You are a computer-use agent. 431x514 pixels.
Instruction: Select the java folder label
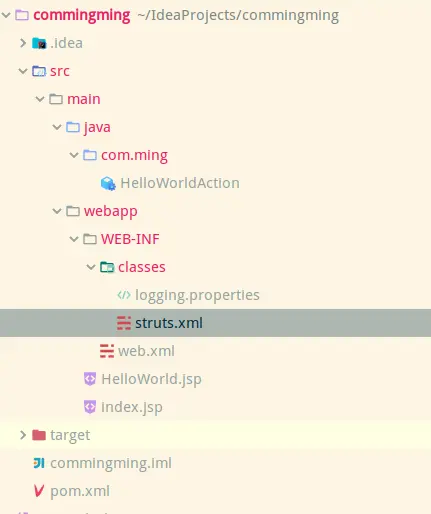point(97,128)
